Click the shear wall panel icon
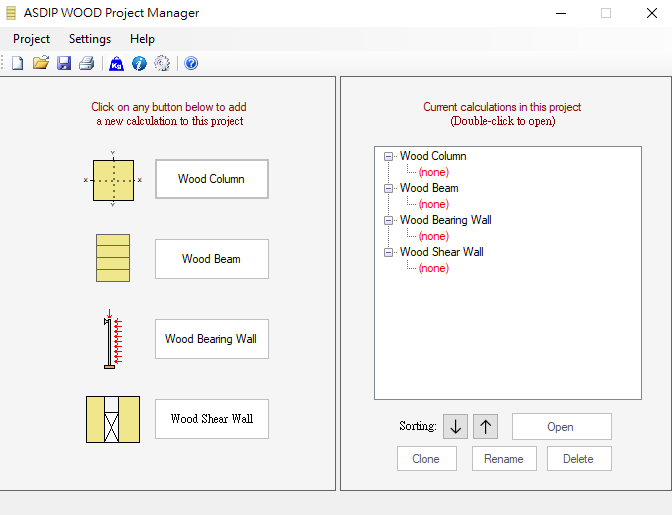 tap(113, 419)
